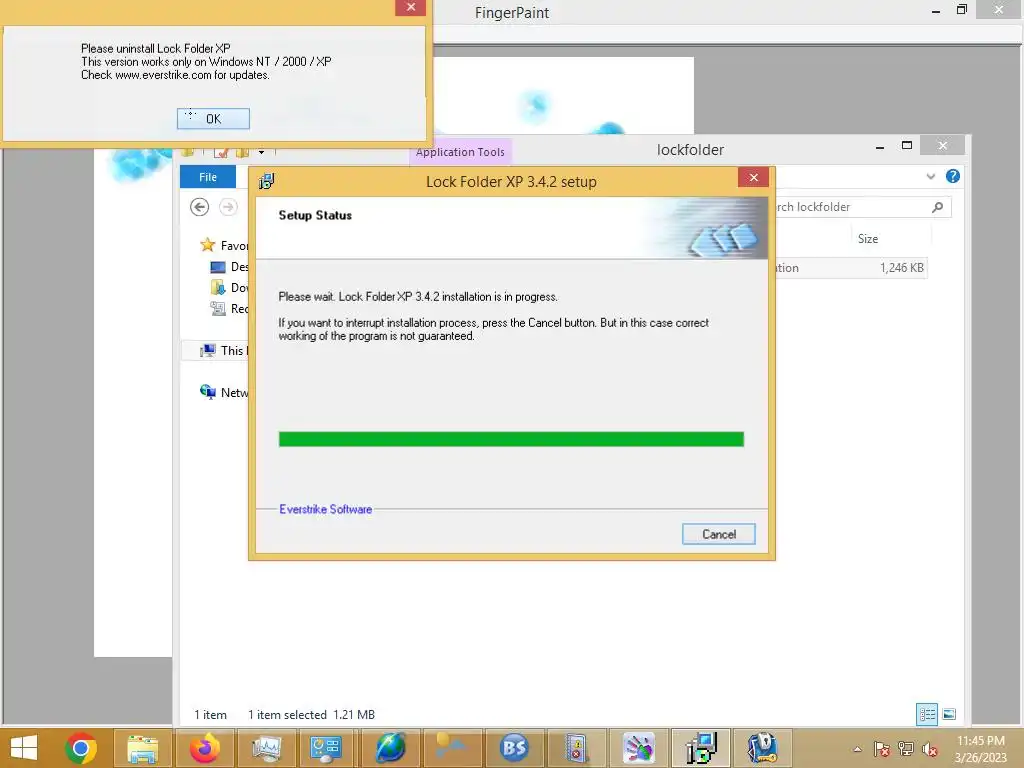Open the BS taskbar application icon
The image size is (1024, 768).
point(515,748)
